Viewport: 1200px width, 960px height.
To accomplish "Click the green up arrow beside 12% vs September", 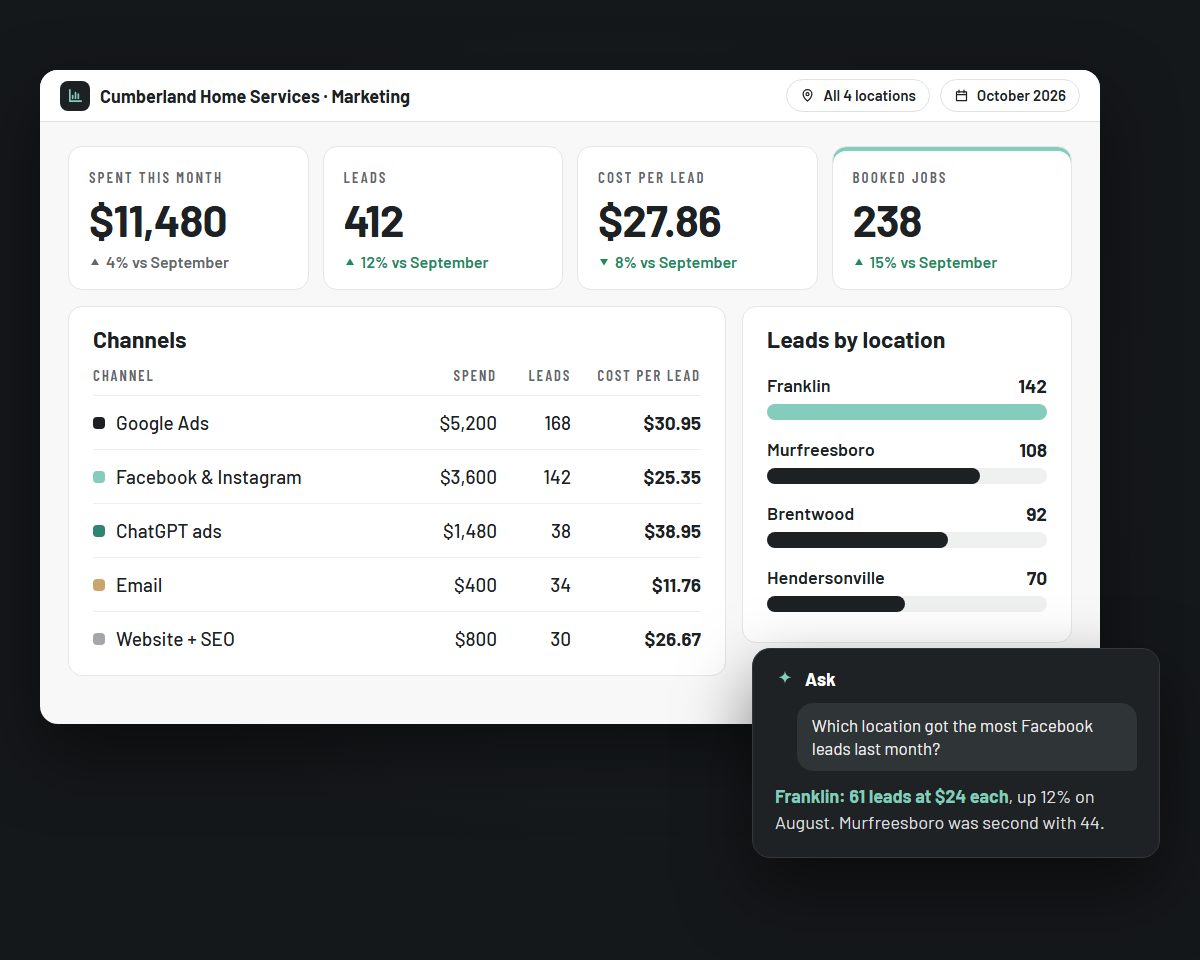I will (350, 263).
